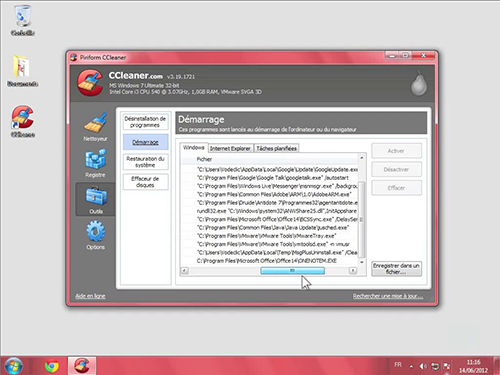500x375 pixels.
Task: Click the CCleaner logo in header
Action: (x=90, y=83)
